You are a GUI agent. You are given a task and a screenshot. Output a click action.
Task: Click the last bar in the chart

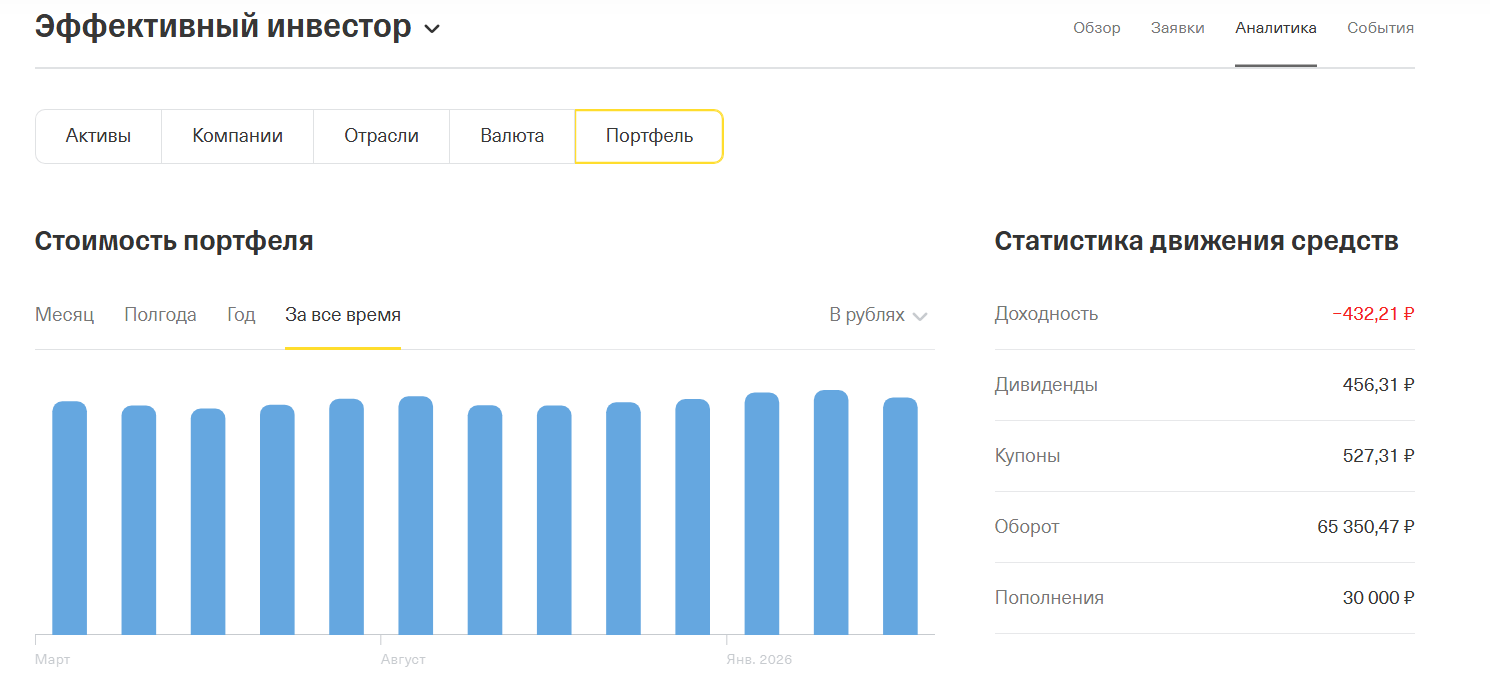pyautogui.click(x=900, y=516)
